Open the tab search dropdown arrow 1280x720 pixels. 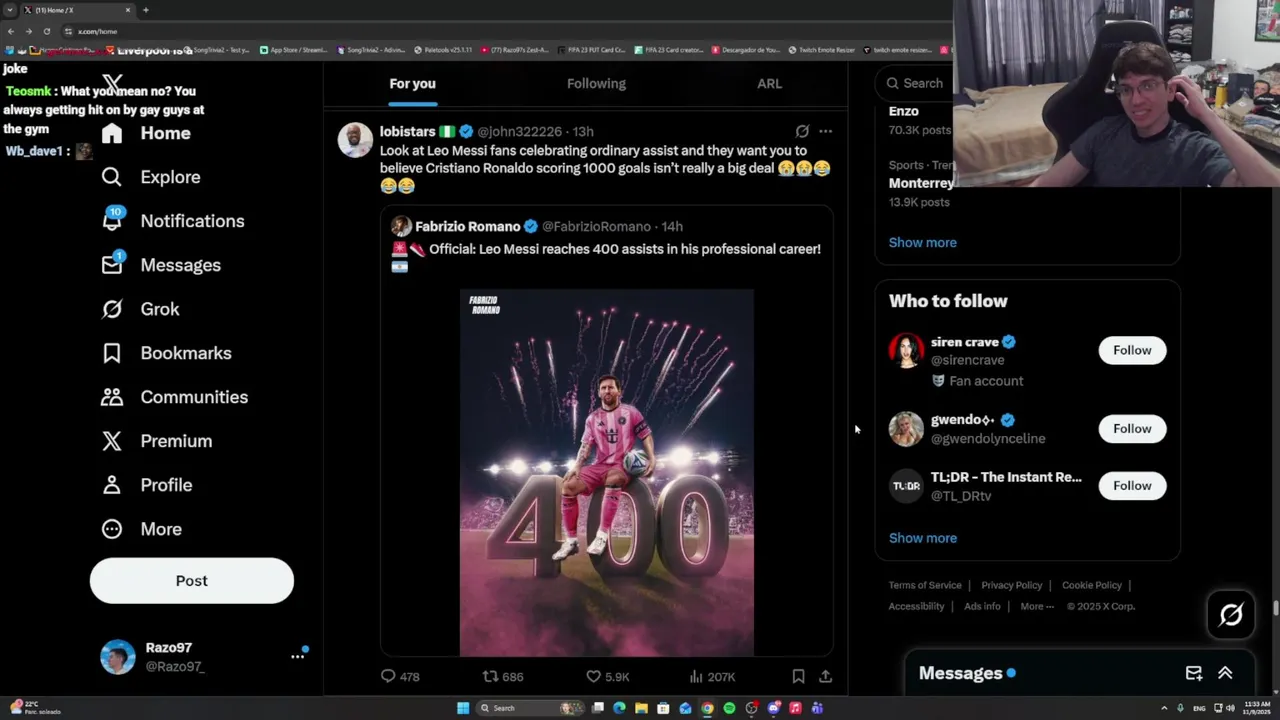click(x=10, y=10)
